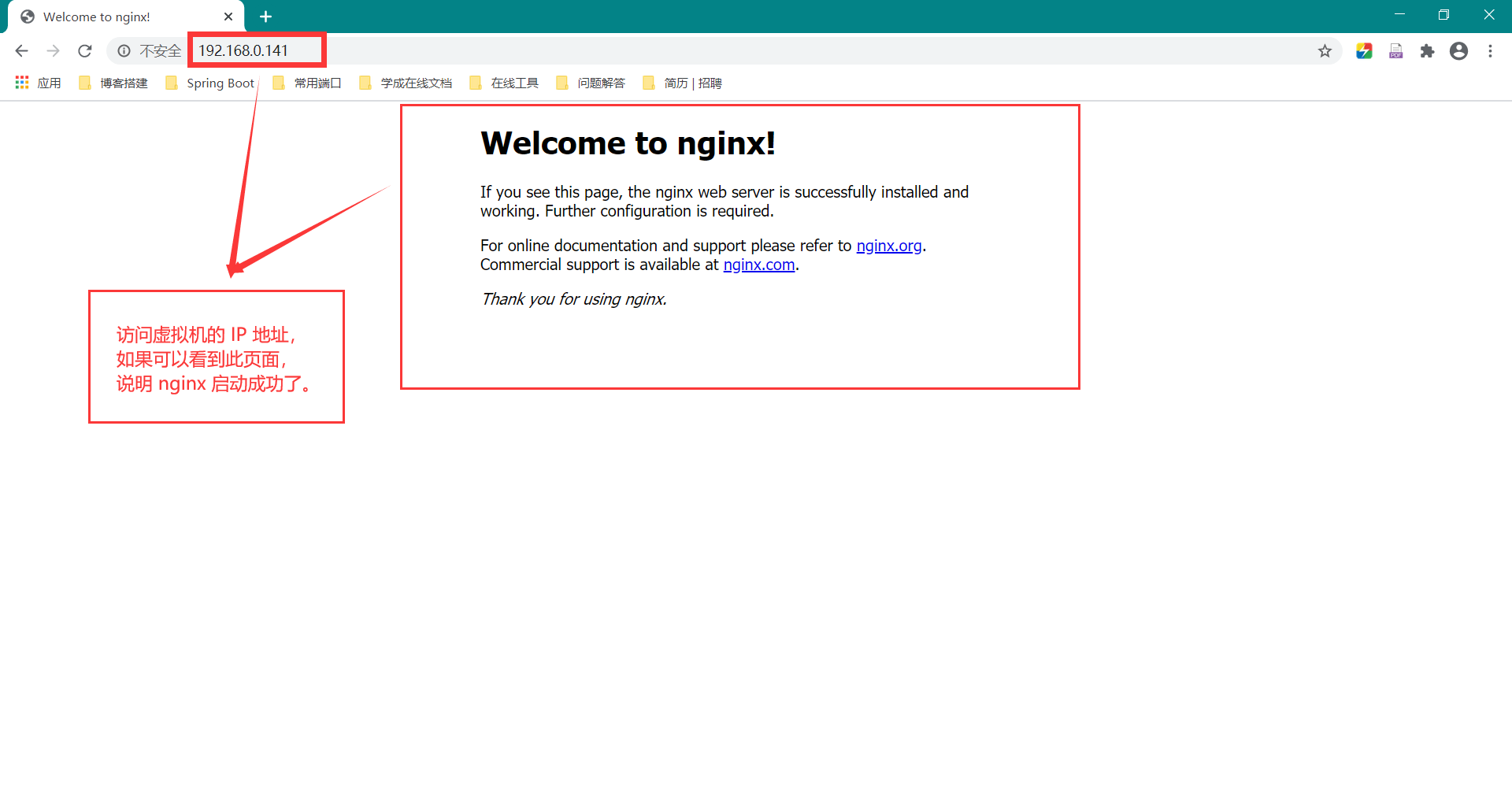1512x811 pixels.
Task: Click the forward navigation arrow
Action: (53, 51)
